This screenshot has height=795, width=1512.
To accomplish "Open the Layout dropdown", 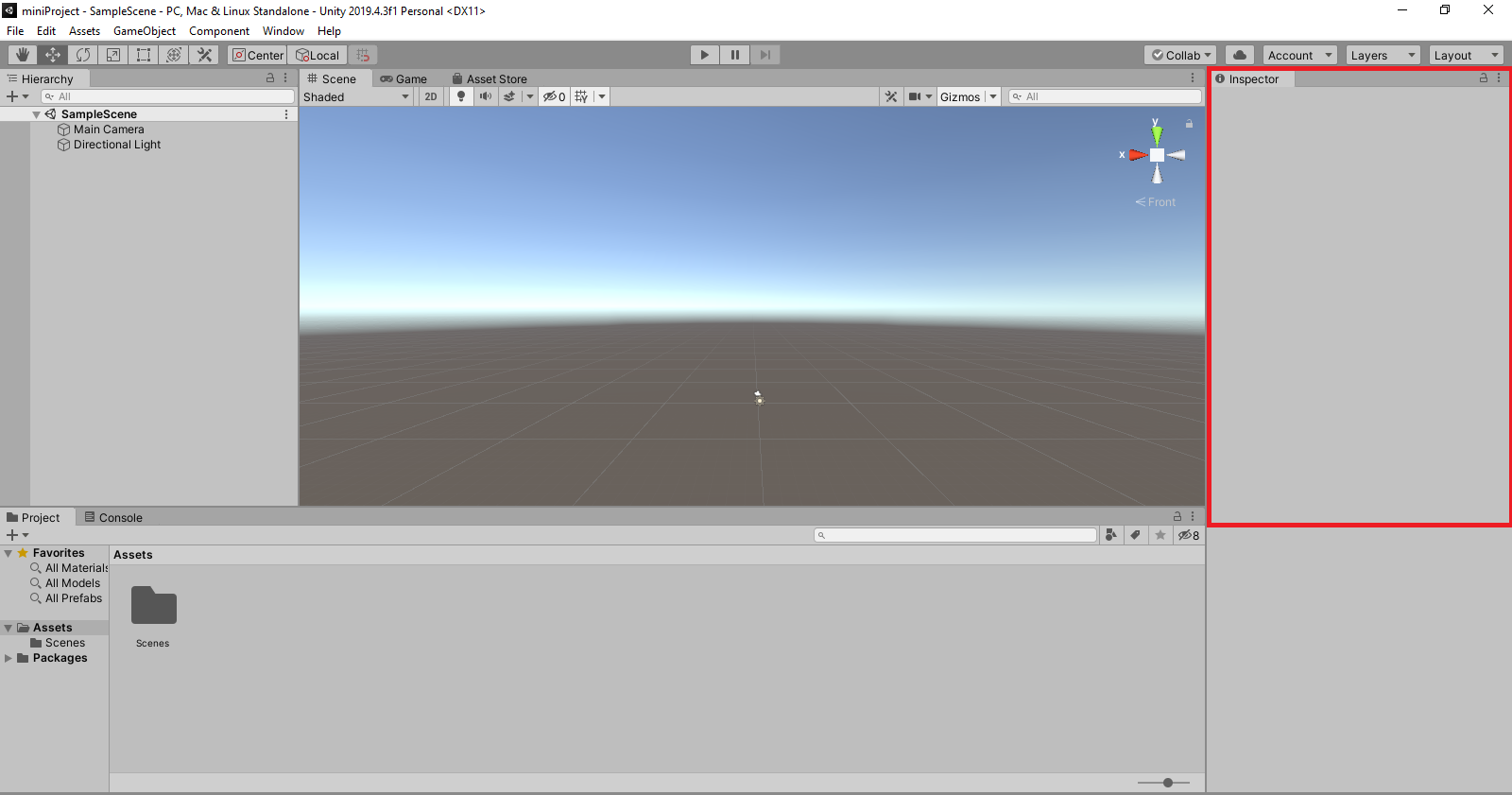I will [1467, 55].
